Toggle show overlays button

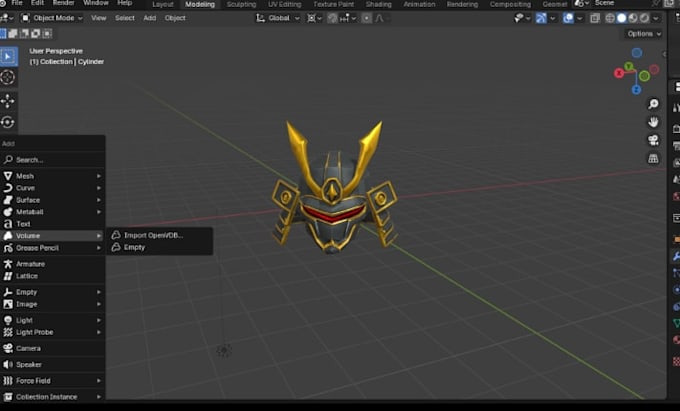(568, 18)
